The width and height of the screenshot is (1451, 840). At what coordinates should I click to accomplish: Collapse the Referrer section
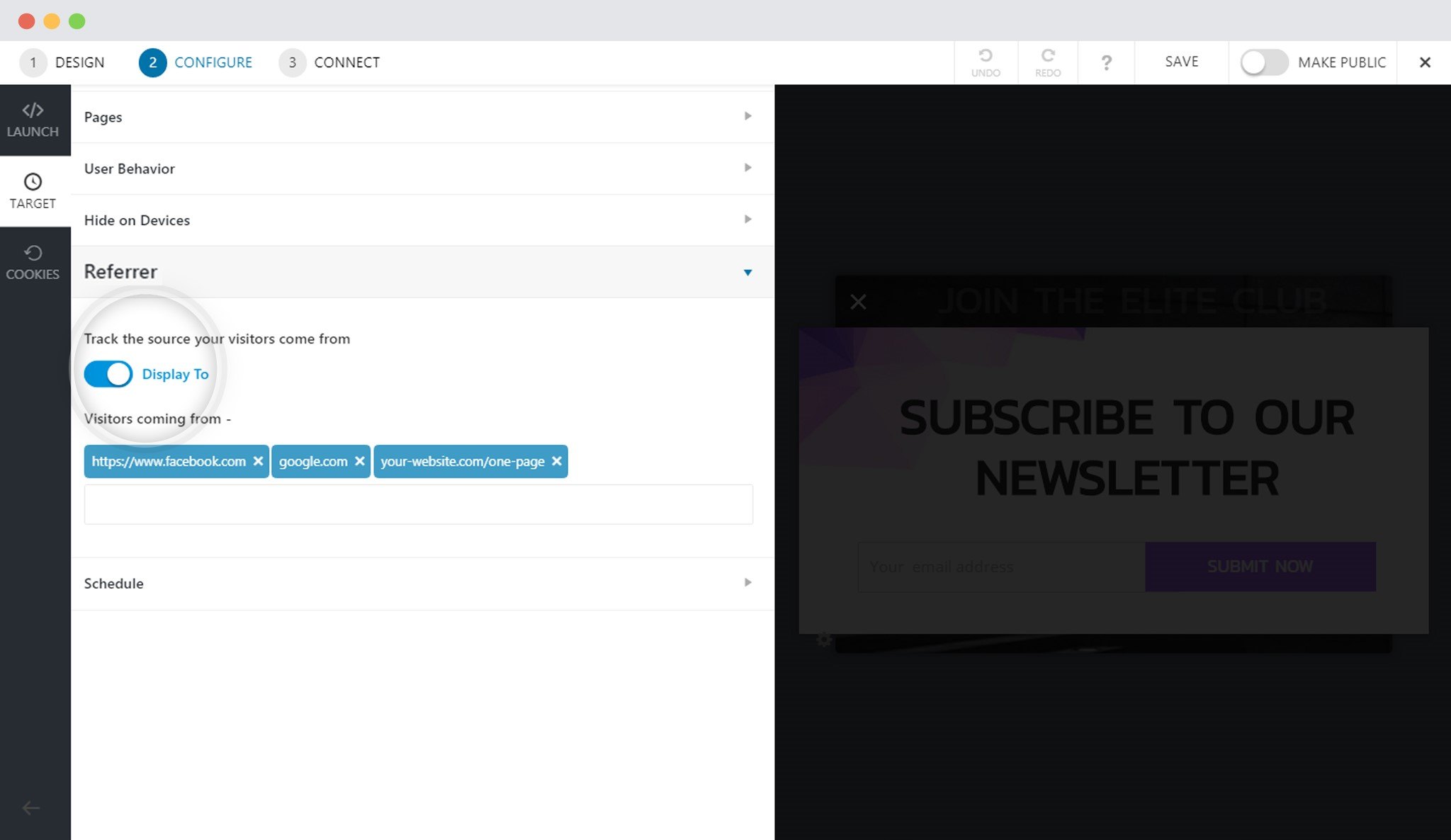[x=422, y=272]
